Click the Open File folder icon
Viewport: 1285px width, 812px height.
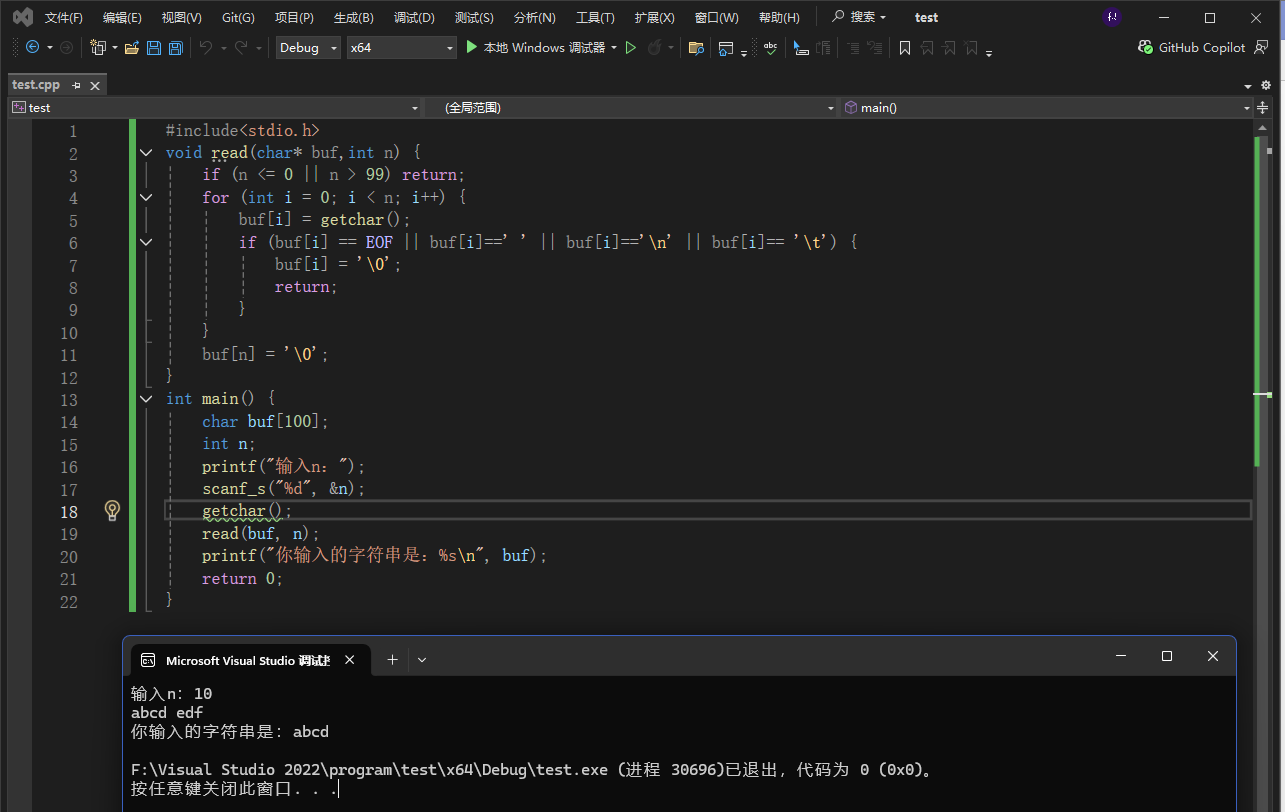[x=131, y=47]
